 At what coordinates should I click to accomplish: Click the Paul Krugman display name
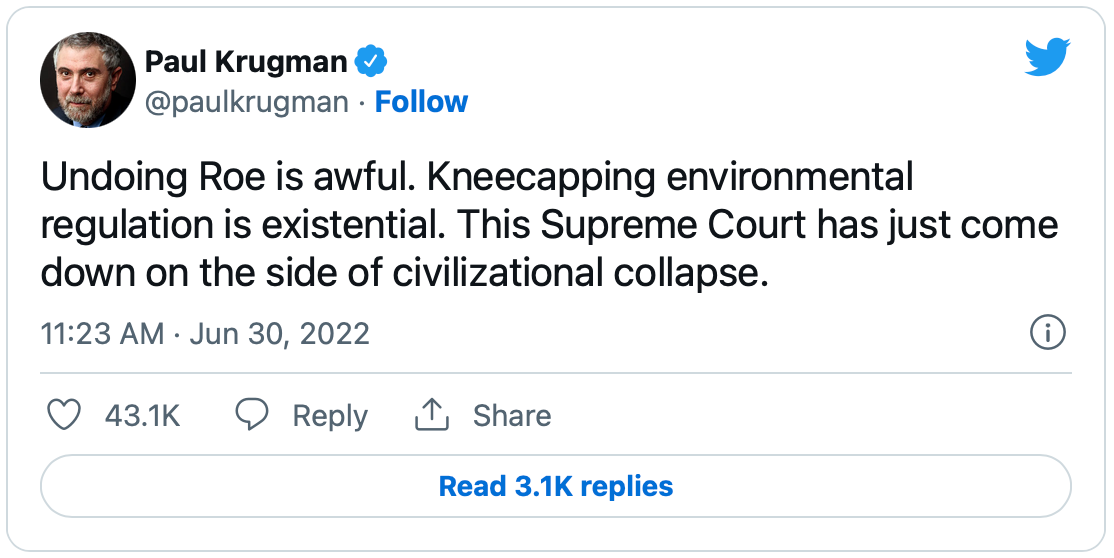pos(246,62)
